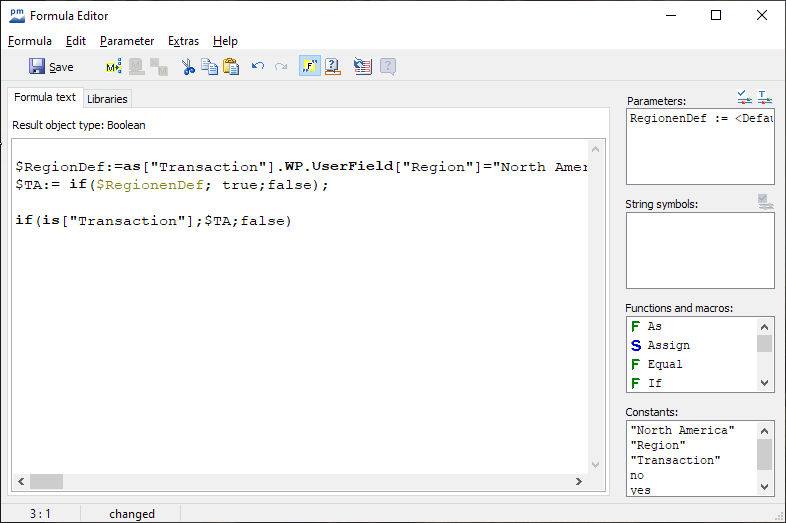
Task: Open the Parameter menu
Action: pyautogui.click(x=127, y=41)
